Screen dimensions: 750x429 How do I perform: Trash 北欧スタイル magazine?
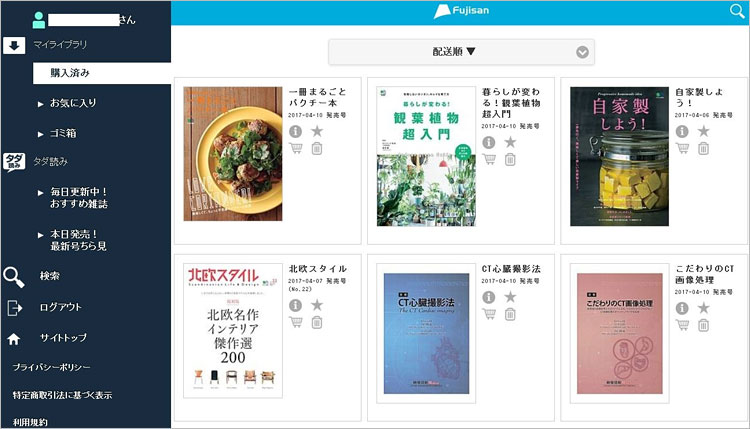tap(317, 322)
